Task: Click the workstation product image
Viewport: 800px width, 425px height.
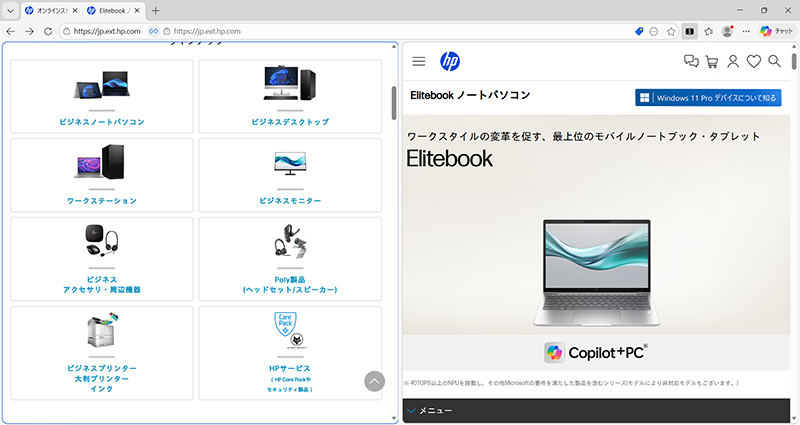Action: [x=100, y=162]
